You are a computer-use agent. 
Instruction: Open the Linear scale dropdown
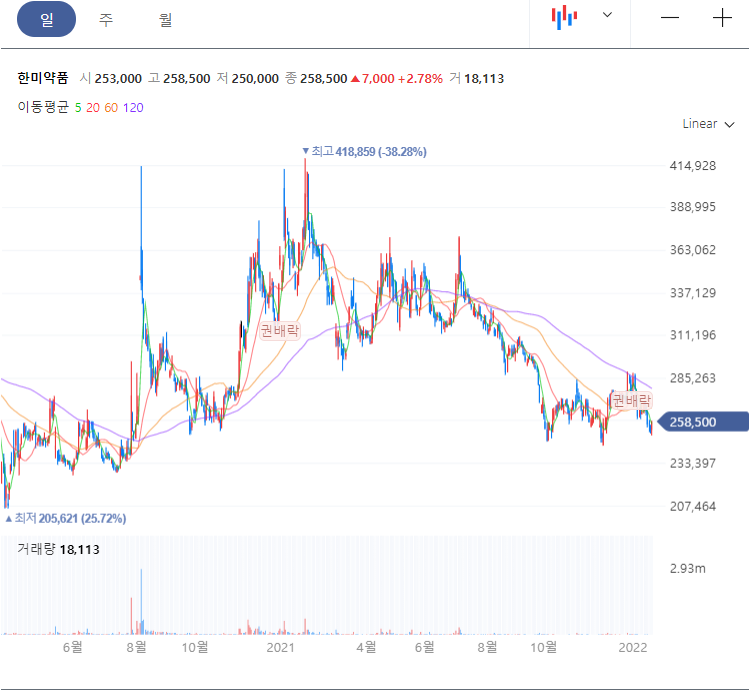point(708,124)
